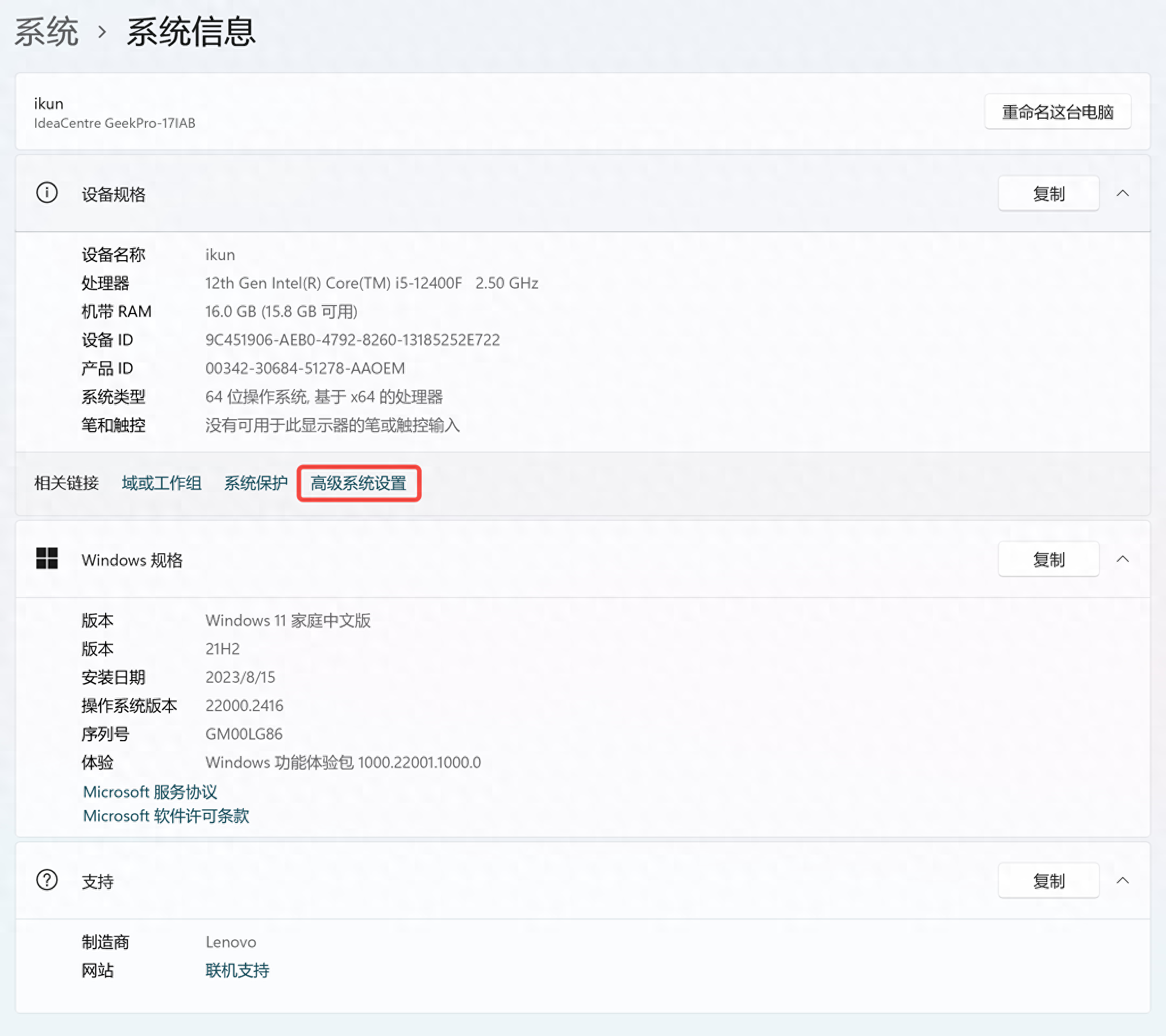Click the Windows logo icon
Image resolution: width=1166 pixels, height=1036 pixels.
pyautogui.click(x=47, y=558)
